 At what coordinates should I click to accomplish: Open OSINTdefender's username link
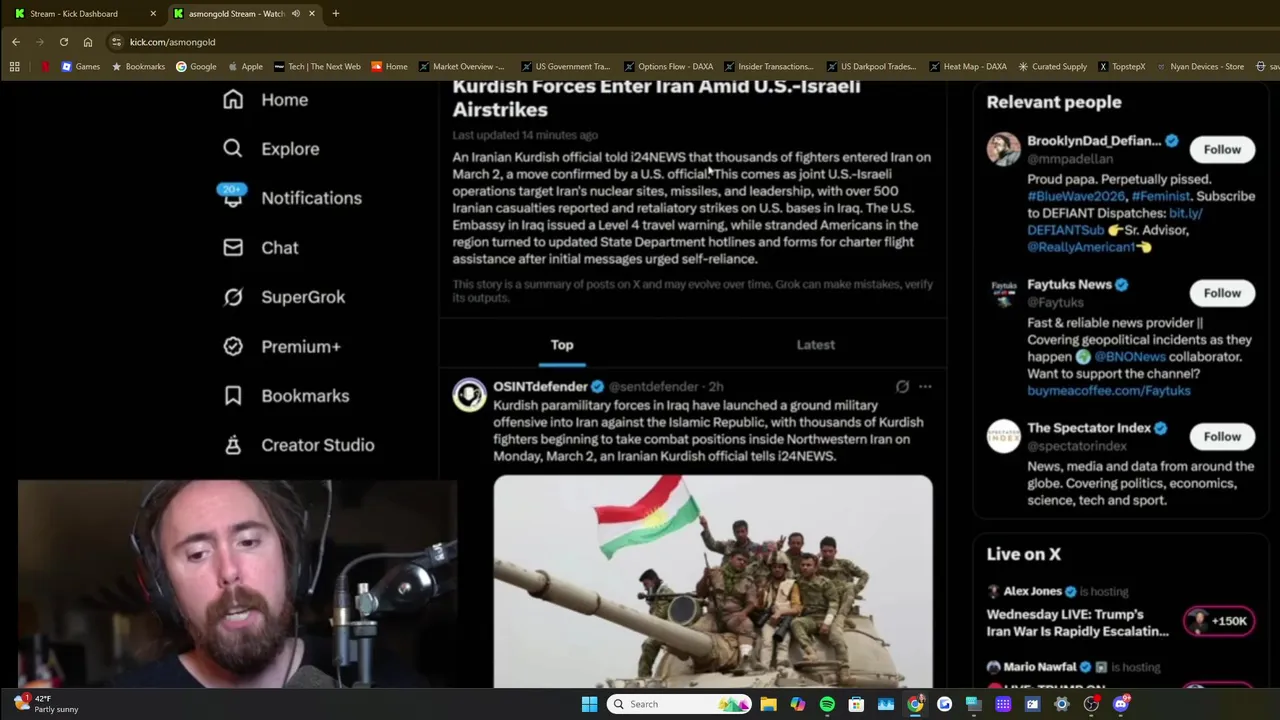pos(653,386)
